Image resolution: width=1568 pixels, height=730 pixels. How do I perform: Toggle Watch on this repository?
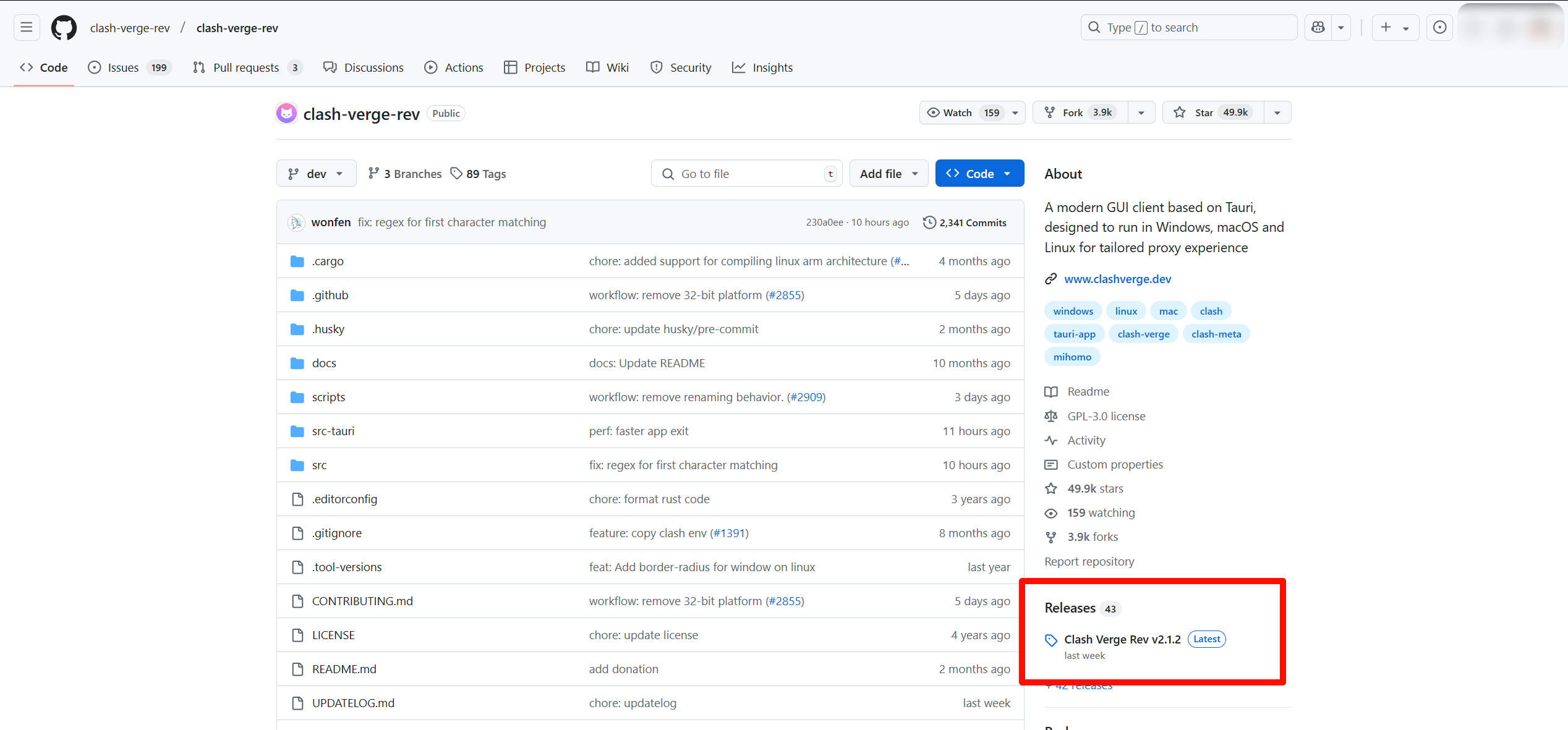click(958, 112)
